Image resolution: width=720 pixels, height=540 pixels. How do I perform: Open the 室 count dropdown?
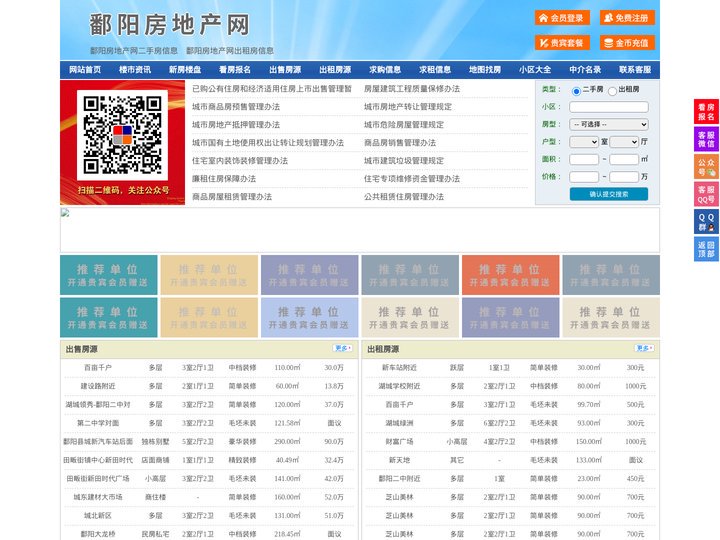click(584, 142)
